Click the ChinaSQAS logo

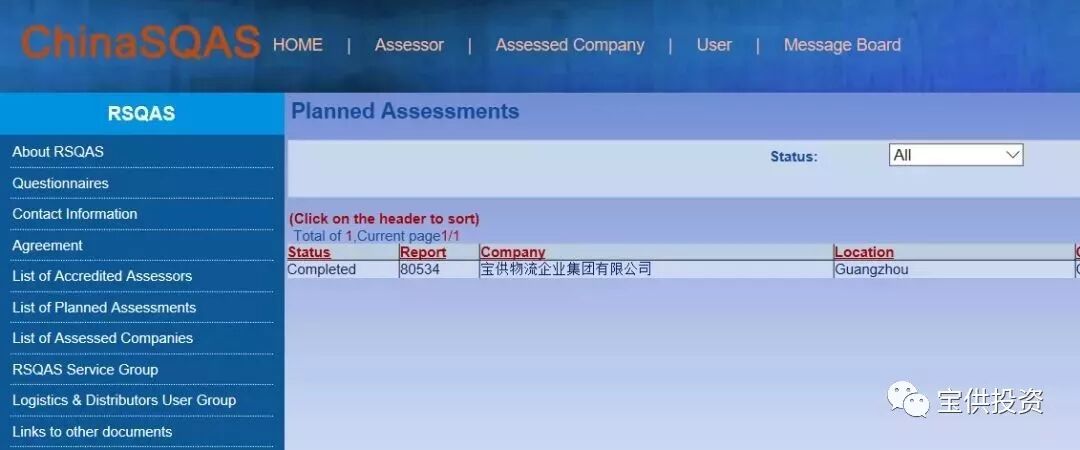coord(141,43)
